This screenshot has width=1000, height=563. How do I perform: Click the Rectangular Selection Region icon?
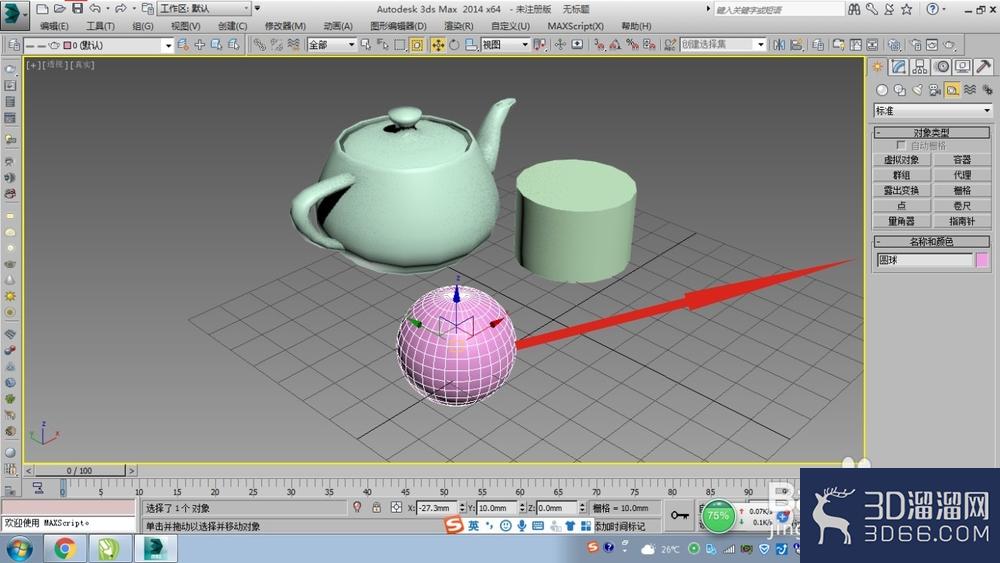(x=400, y=45)
